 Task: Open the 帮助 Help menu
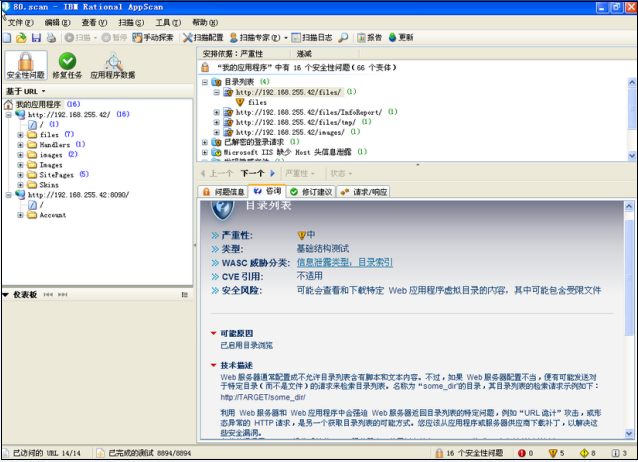coord(205,22)
